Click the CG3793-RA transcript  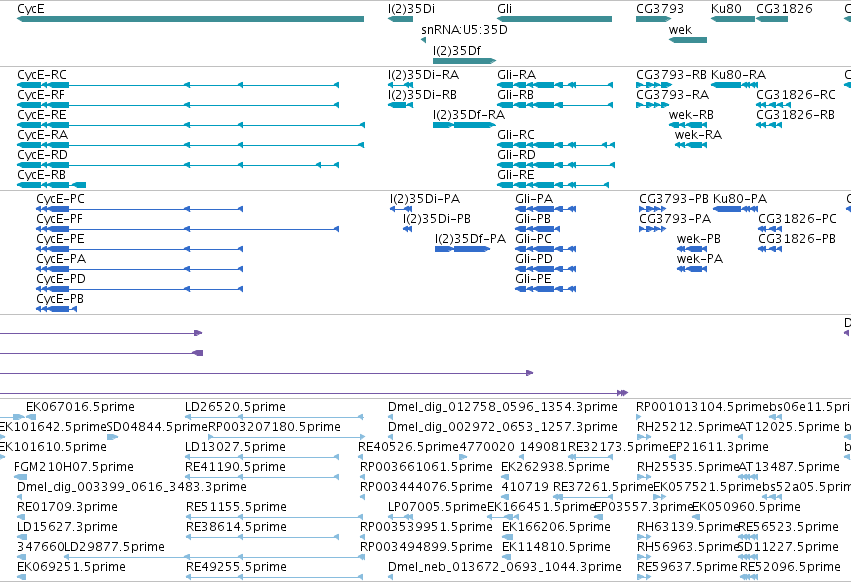[x=652, y=105]
